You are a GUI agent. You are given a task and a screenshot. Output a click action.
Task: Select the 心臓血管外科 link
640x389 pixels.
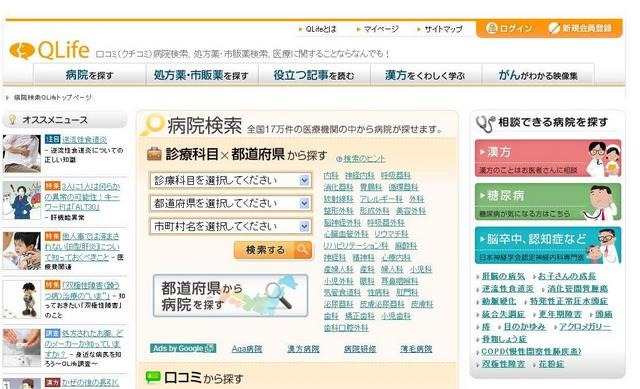tap(346, 234)
